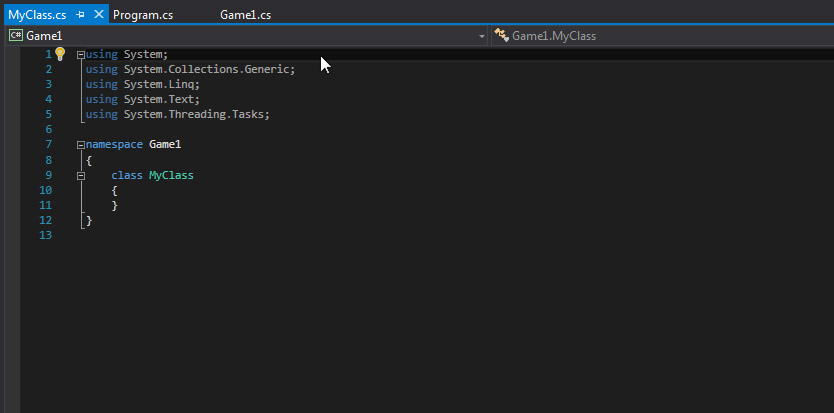
Task: Click the C# project icon beside Game1
Action: click(x=16, y=36)
